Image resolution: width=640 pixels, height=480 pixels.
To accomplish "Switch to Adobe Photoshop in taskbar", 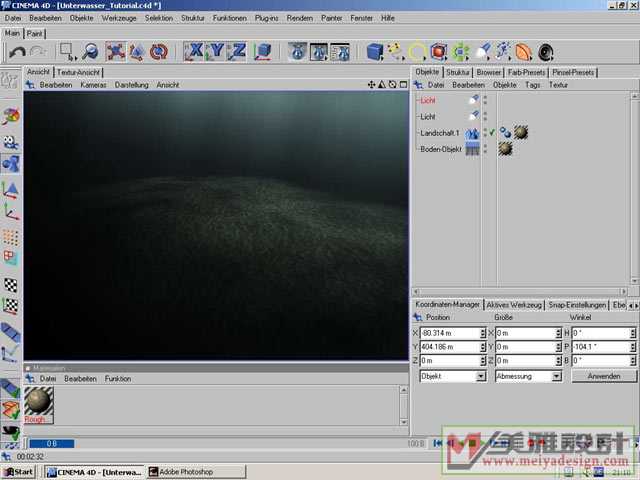I will pyautogui.click(x=189, y=471).
